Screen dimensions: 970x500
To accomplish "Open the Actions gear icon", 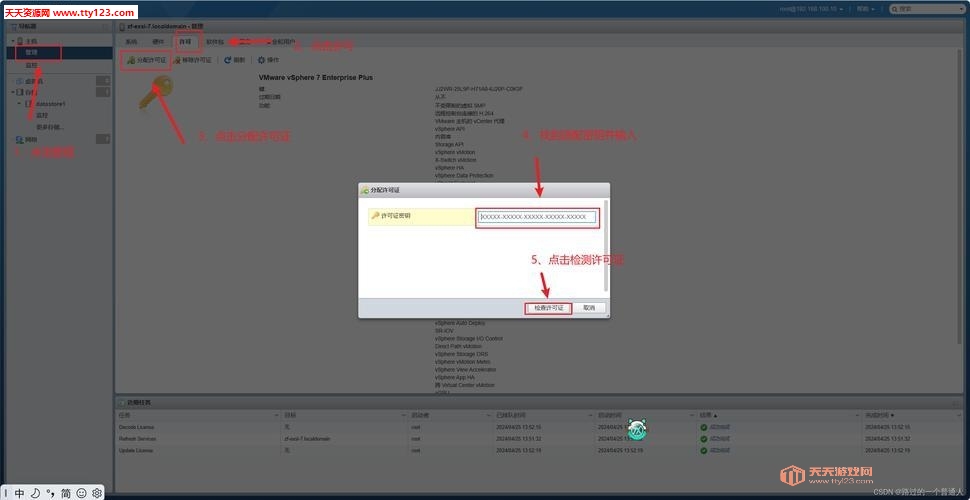I will [261, 60].
